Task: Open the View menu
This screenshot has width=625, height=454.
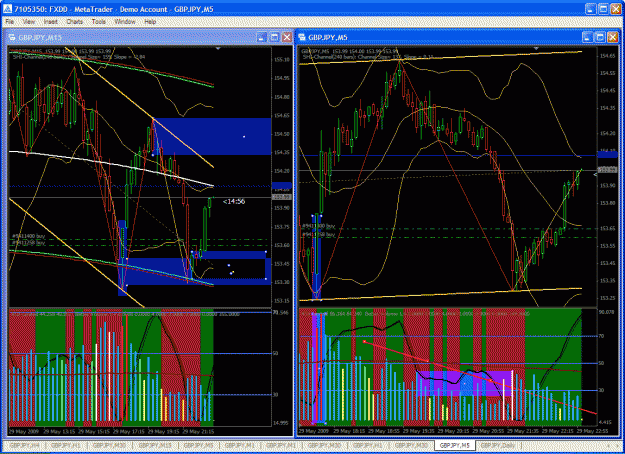Action: pos(28,22)
